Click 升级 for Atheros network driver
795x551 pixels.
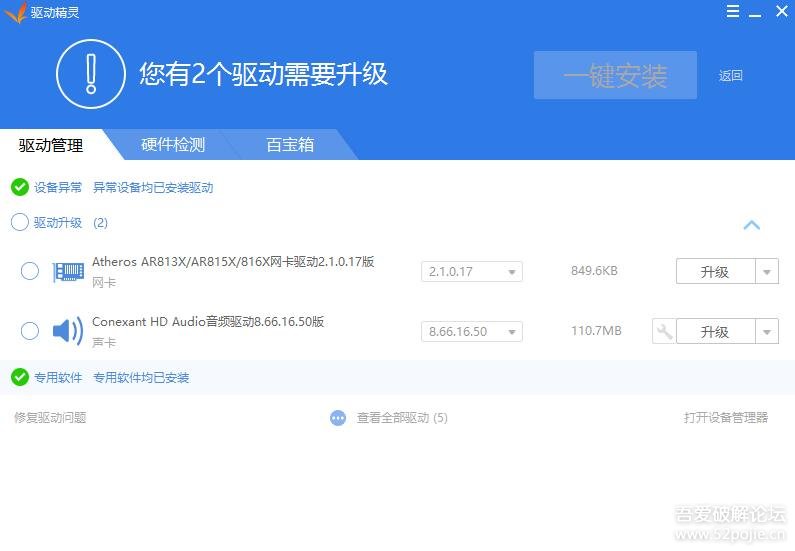coord(715,272)
